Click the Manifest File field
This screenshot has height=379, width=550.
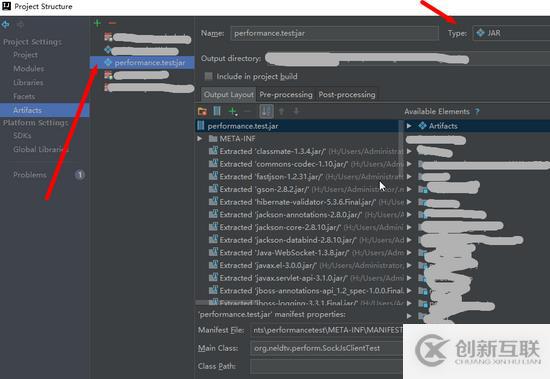(x=326, y=330)
